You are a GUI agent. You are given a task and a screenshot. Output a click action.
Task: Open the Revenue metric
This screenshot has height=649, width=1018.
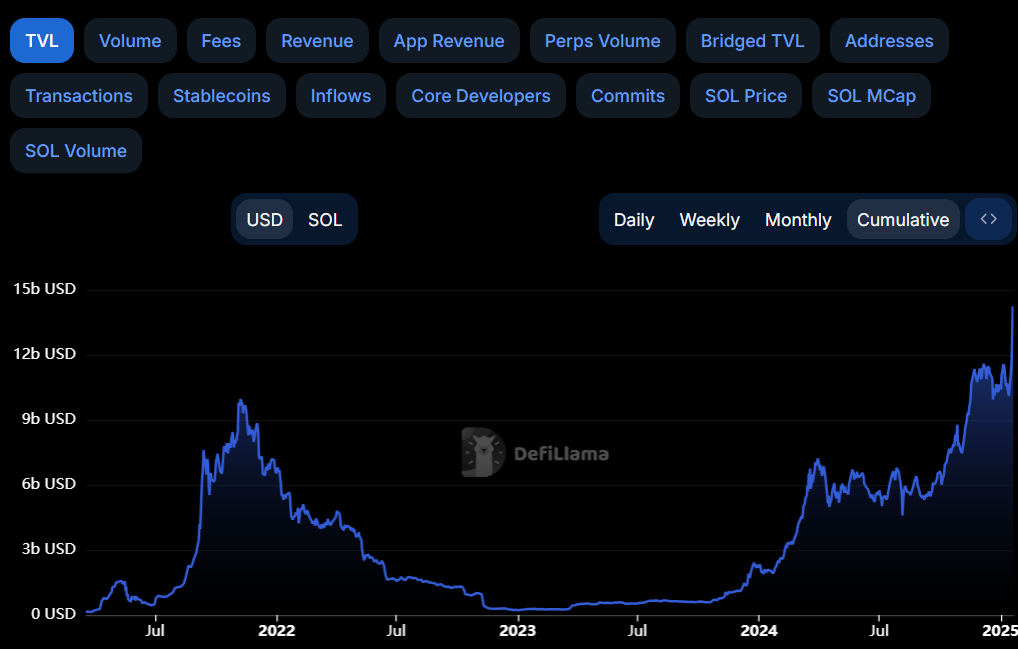click(317, 40)
